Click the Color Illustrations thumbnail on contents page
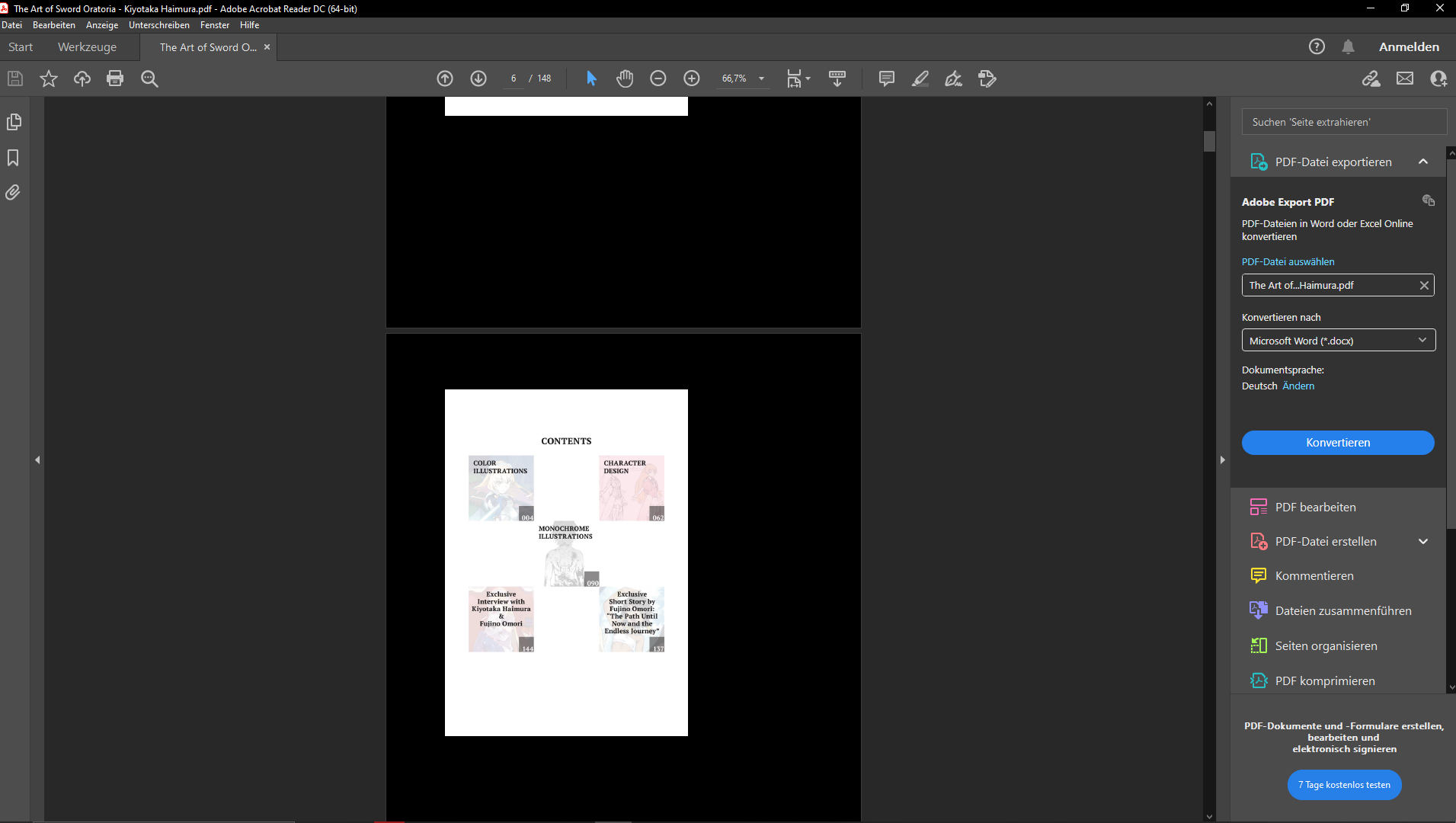 click(x=501, y=488)
